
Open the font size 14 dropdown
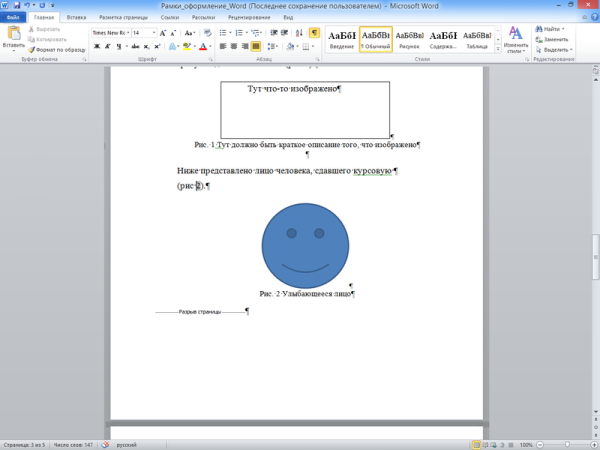tap(142, 32)
